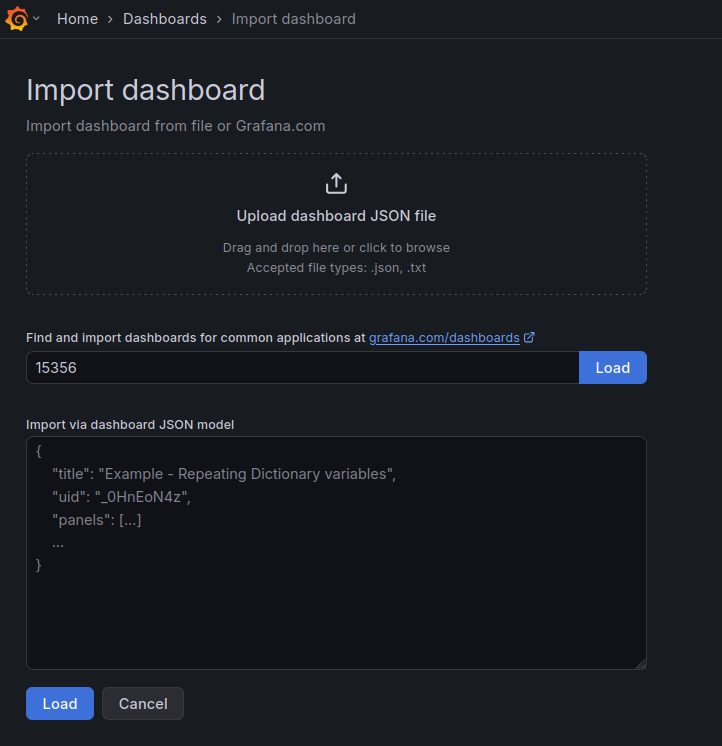Click the Grafana logo icon
The width and height of the screenshot is (722, 746).
pos(16,19)
